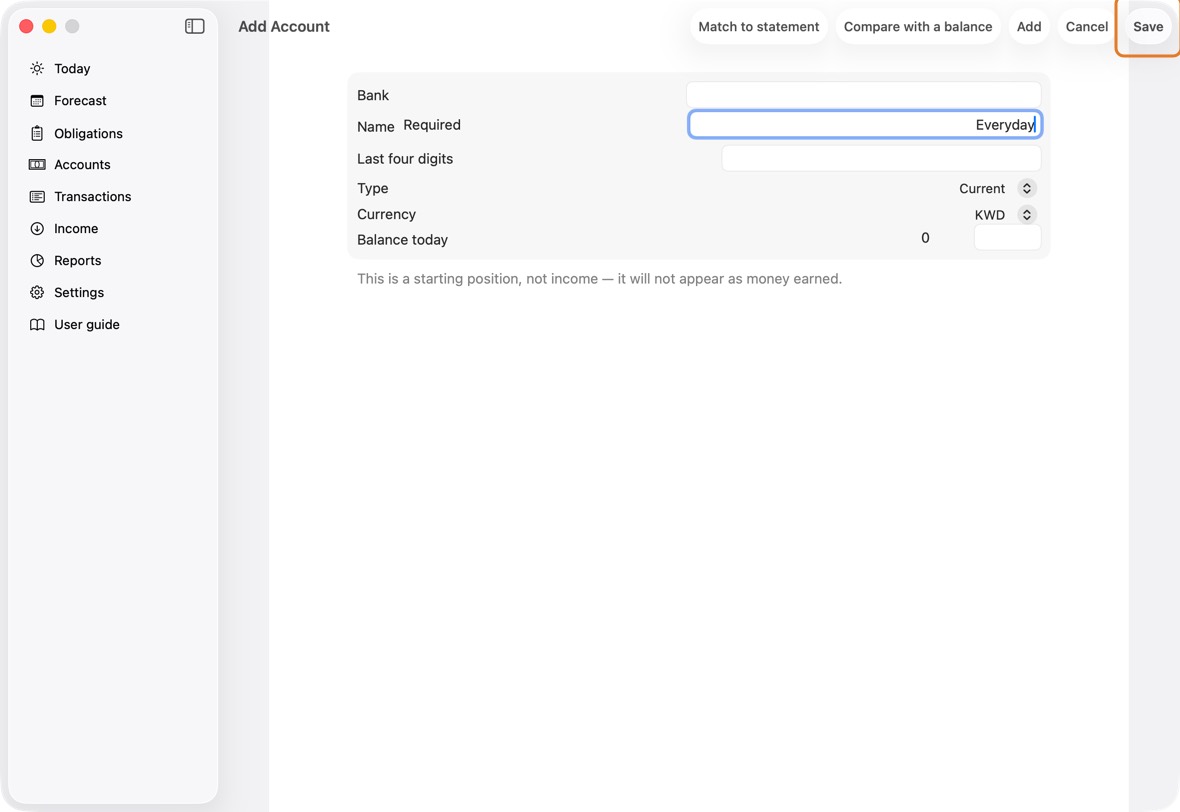The height and width of the screenshot is (812, 1180).
Task: Click the 'Last four digits' label
Action: point(405,159)
